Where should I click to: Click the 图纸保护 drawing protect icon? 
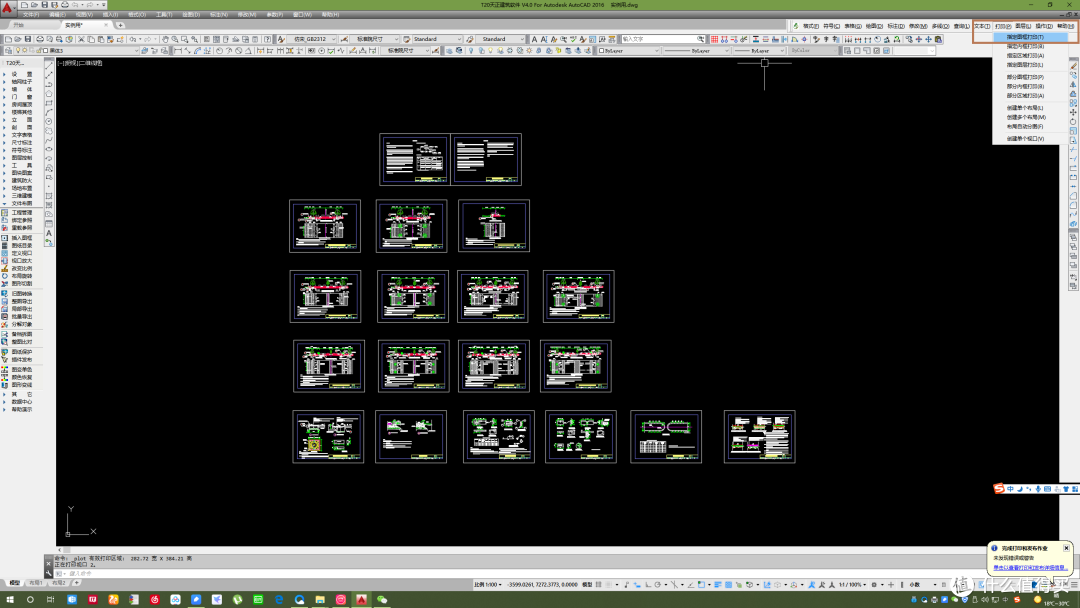tap(5, 352)
